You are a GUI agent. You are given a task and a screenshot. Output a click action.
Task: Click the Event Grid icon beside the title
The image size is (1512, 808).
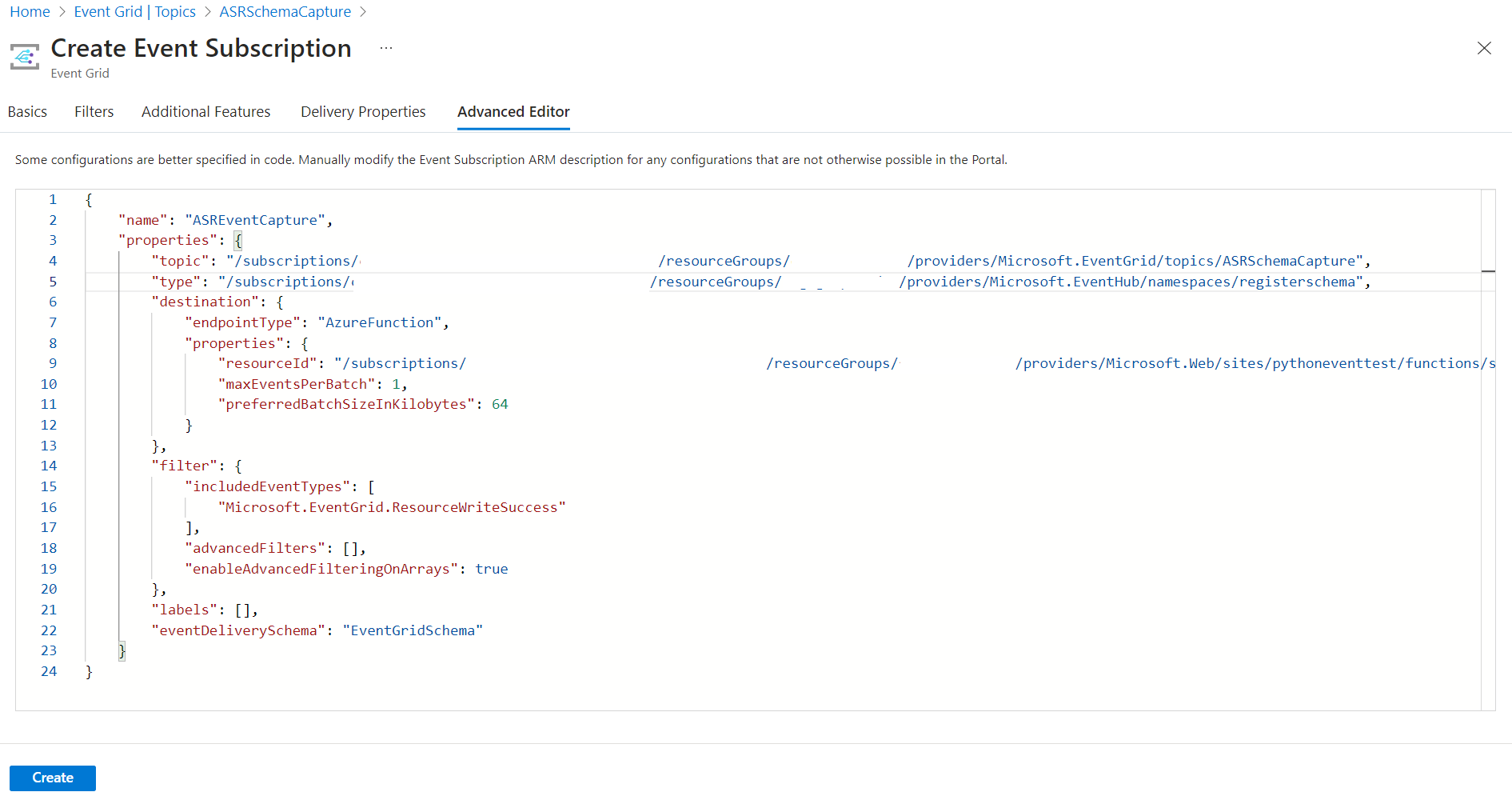24,56
